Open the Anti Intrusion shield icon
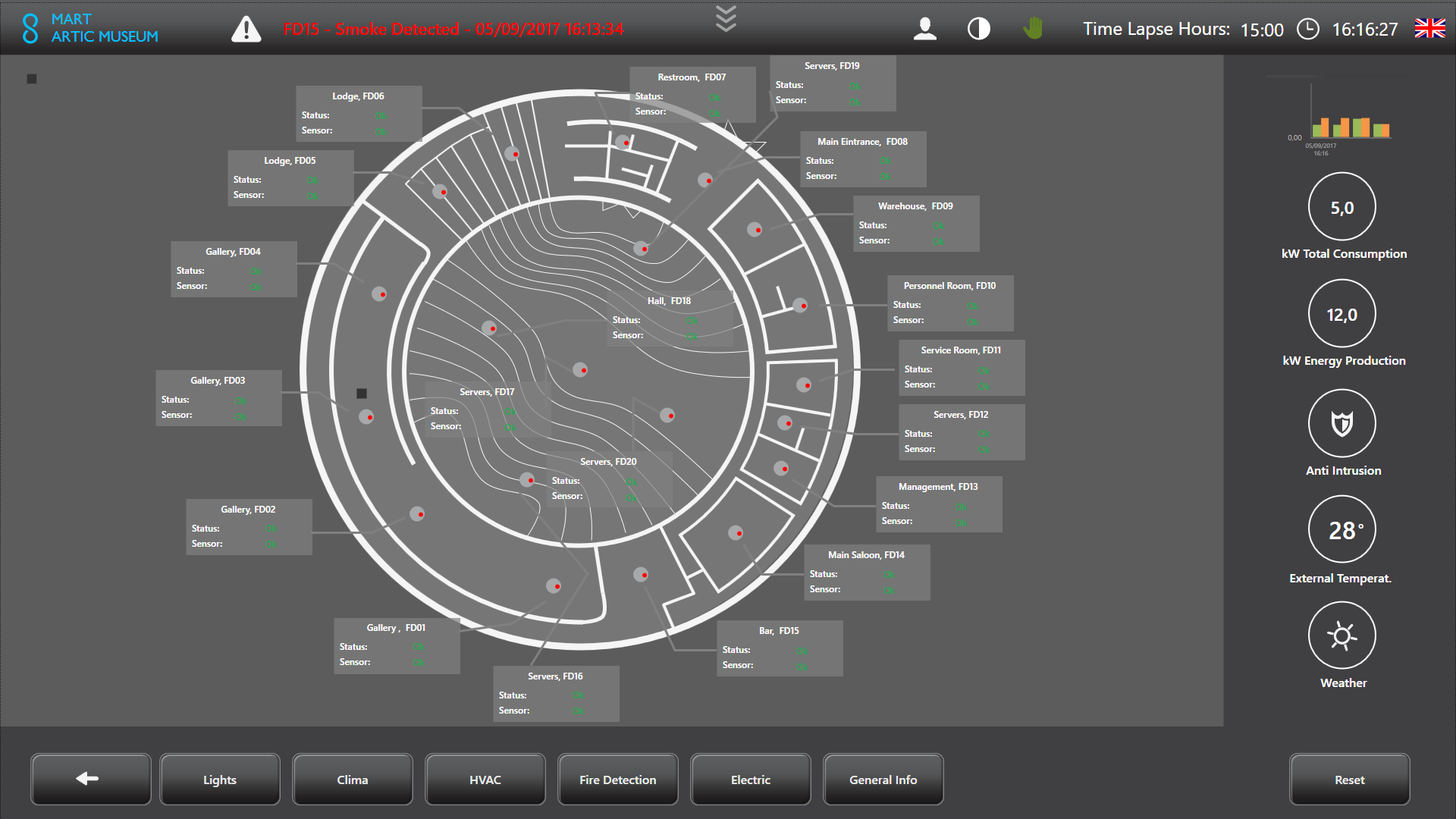This screenshot has height=819, width=1456. click(x=1341, y=423)
